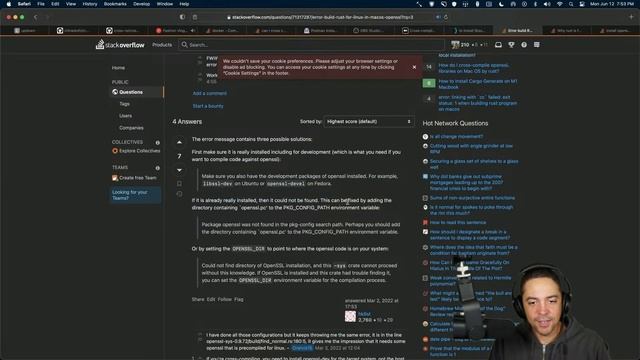Image resolution: width=640 pixels, height=360 pixels.
Task: Open the answerer's avatar image
Action: 350,316
